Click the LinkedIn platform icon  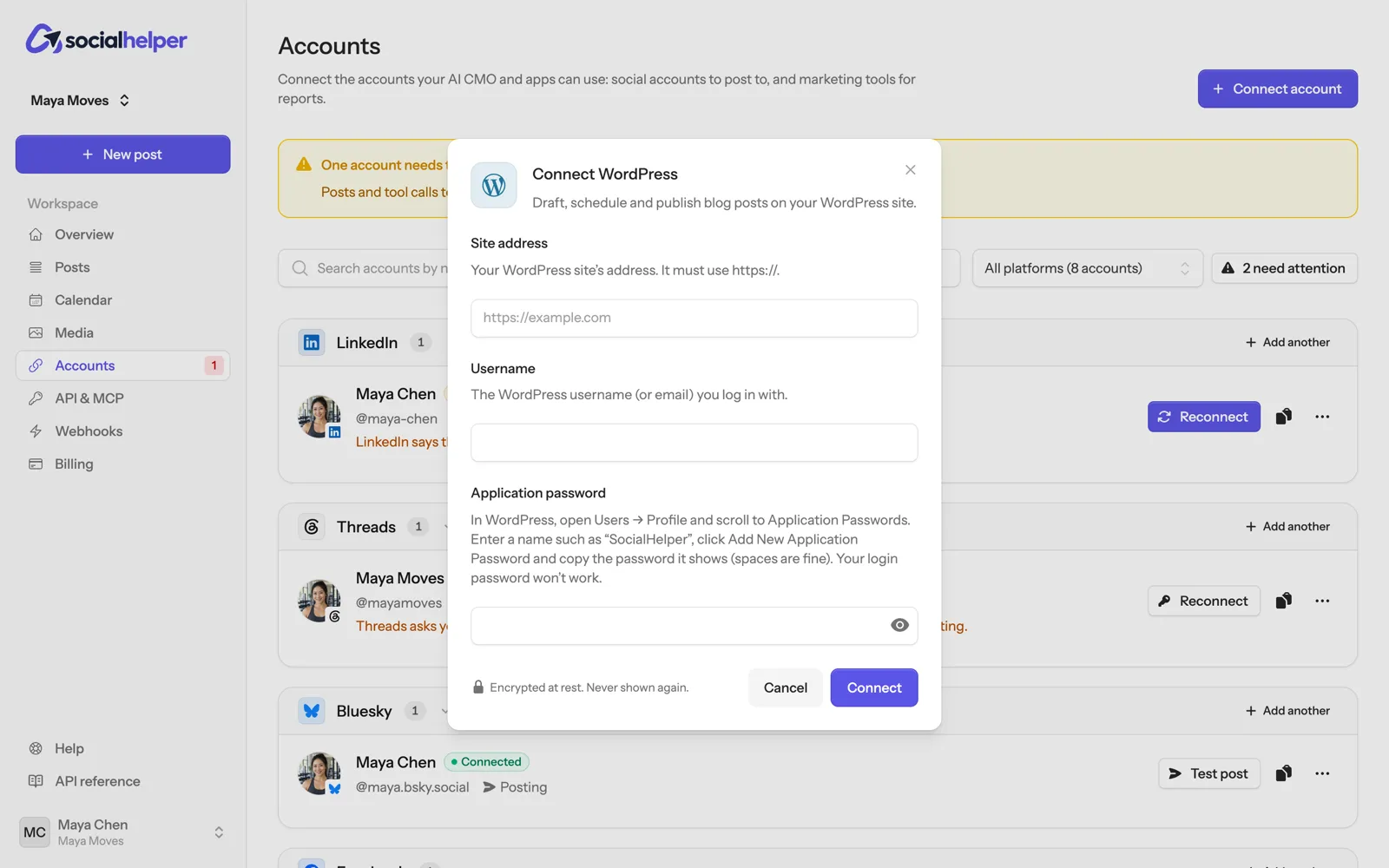311,343
